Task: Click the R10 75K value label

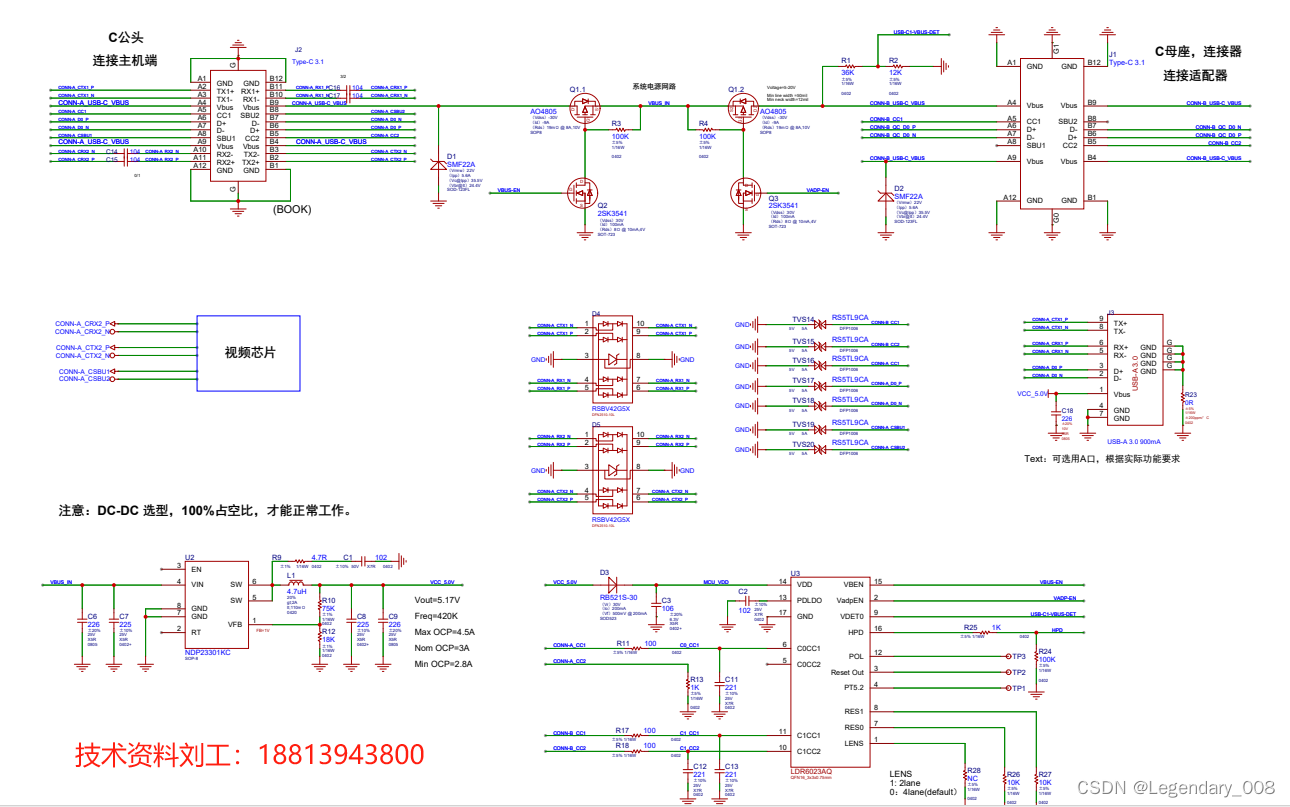Action: 327,608
